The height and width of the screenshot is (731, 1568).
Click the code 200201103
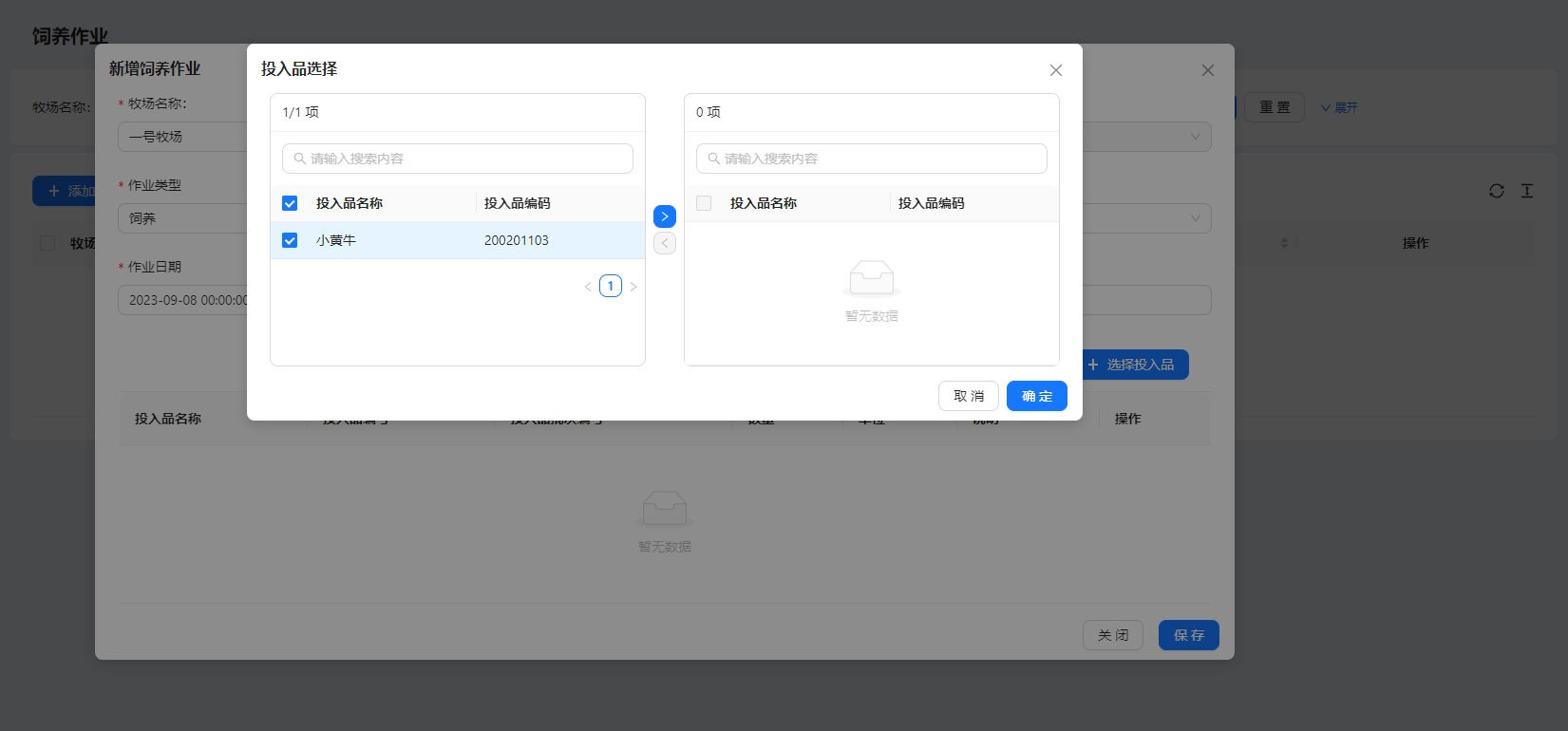tap(517, 240)
